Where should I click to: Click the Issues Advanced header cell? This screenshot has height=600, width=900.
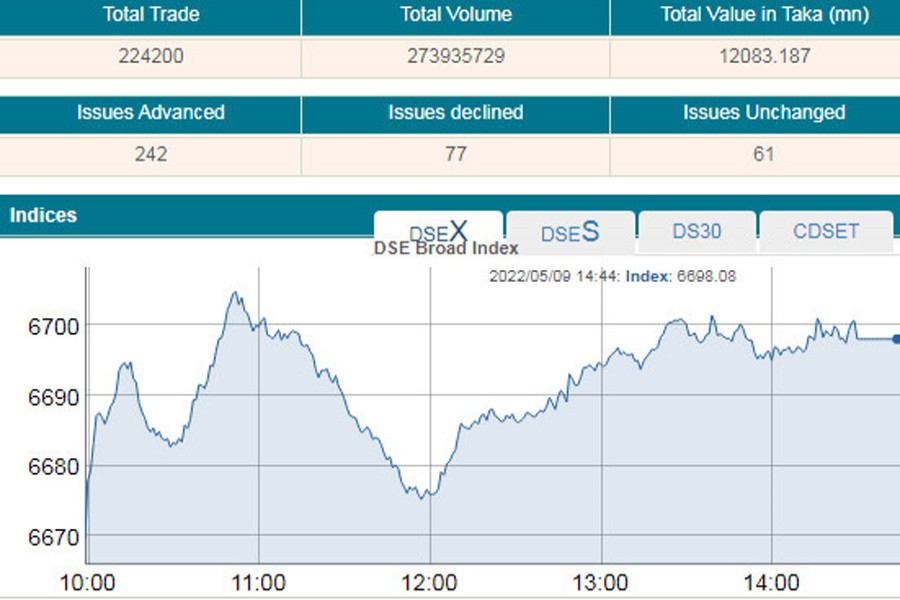151,113
